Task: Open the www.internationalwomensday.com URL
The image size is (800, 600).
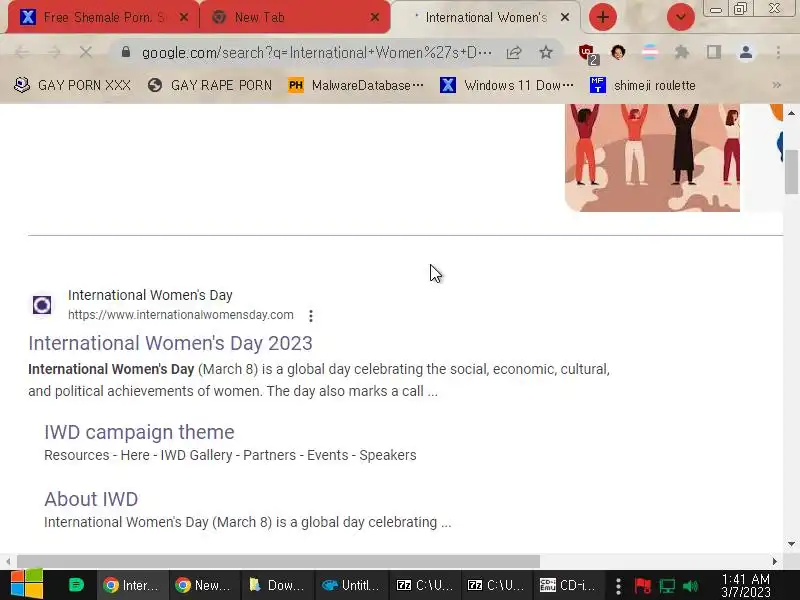Action: 181,315
